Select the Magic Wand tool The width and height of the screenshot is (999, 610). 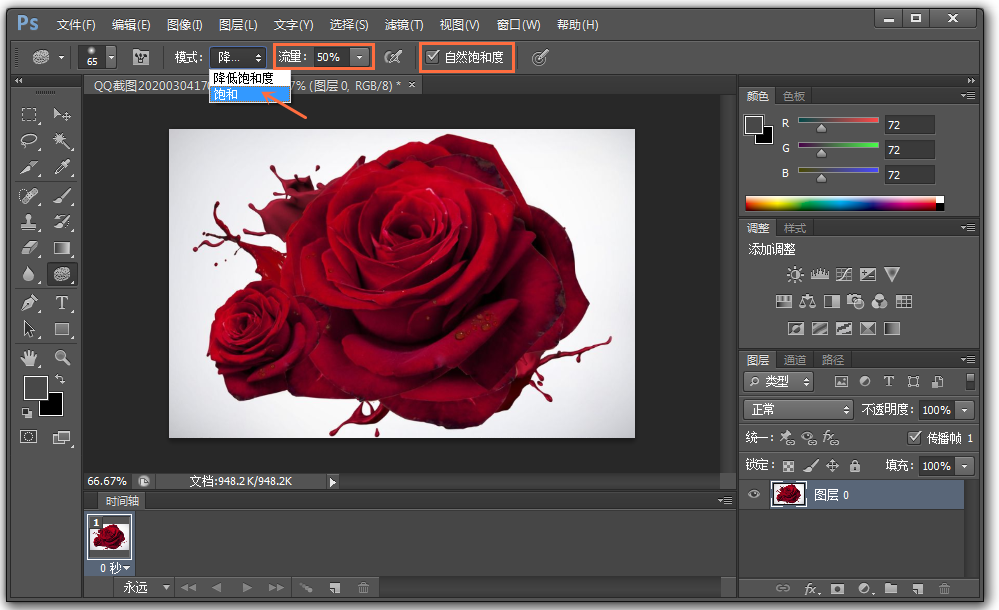point(62,141)
